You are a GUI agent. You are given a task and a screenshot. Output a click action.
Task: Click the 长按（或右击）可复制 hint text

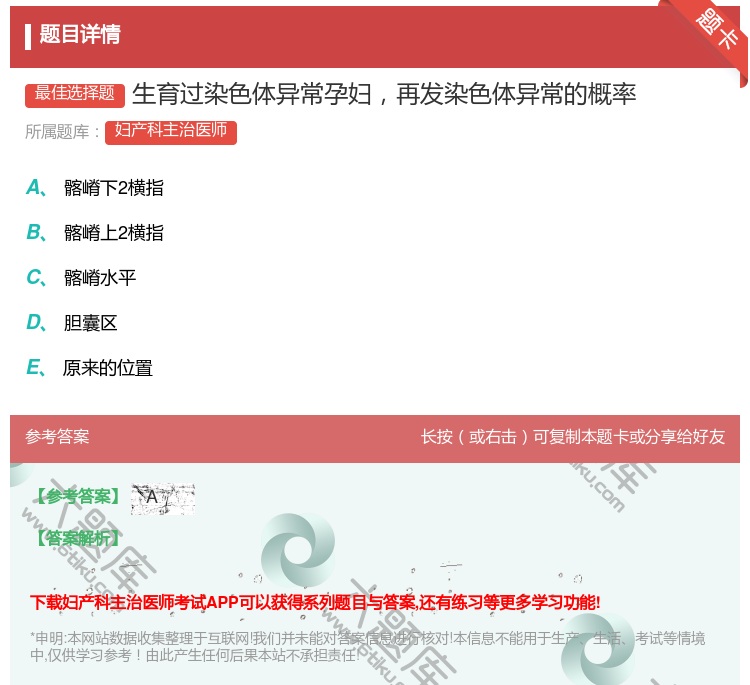[x=573, y=437]
